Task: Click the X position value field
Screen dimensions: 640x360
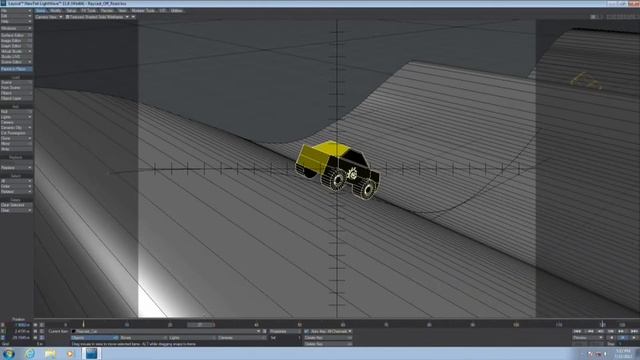Action: coord(21,325)
